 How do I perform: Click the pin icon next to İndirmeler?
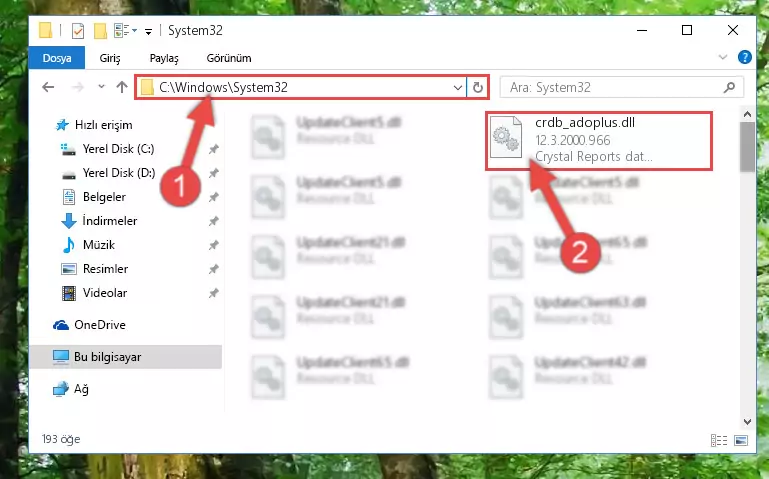(213, 221)
